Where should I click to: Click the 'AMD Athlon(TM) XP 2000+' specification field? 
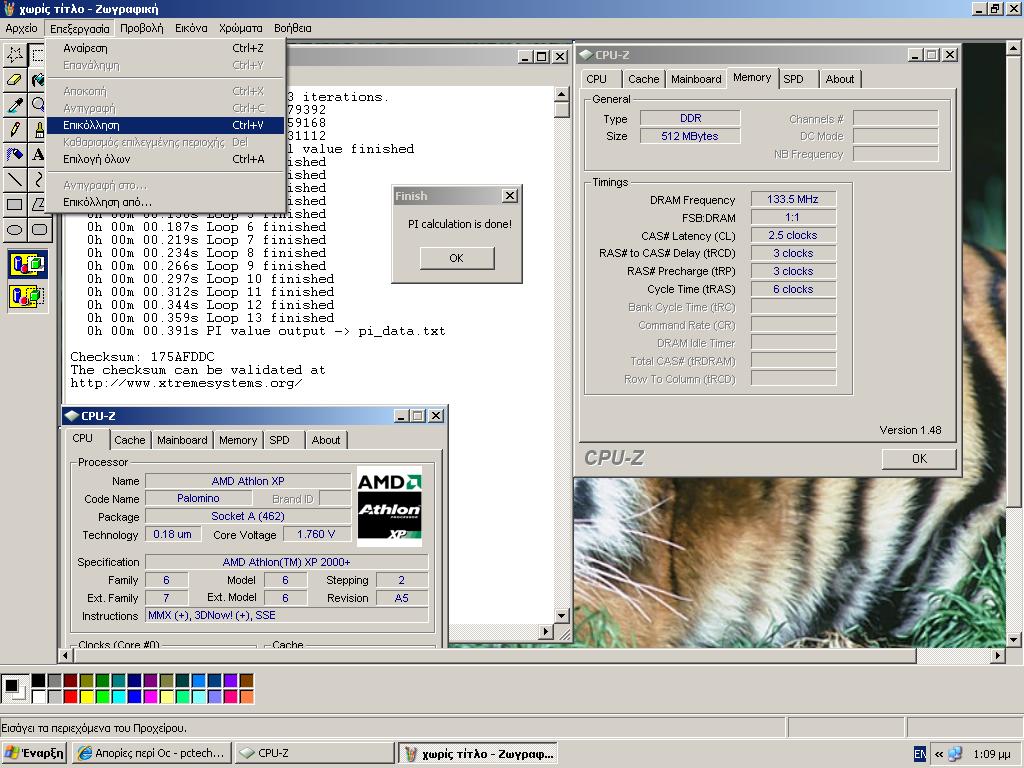point(287,562)
